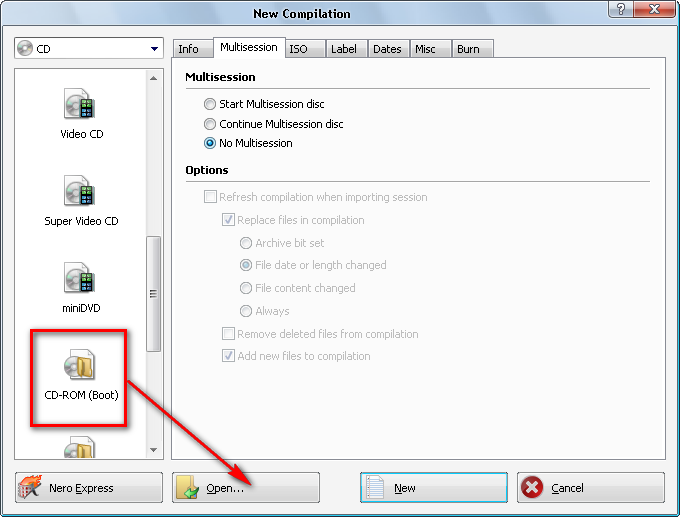This screenshot has width=680, height=517.
Task: Toggle Add new files to compilation
Action: [229, 356]
